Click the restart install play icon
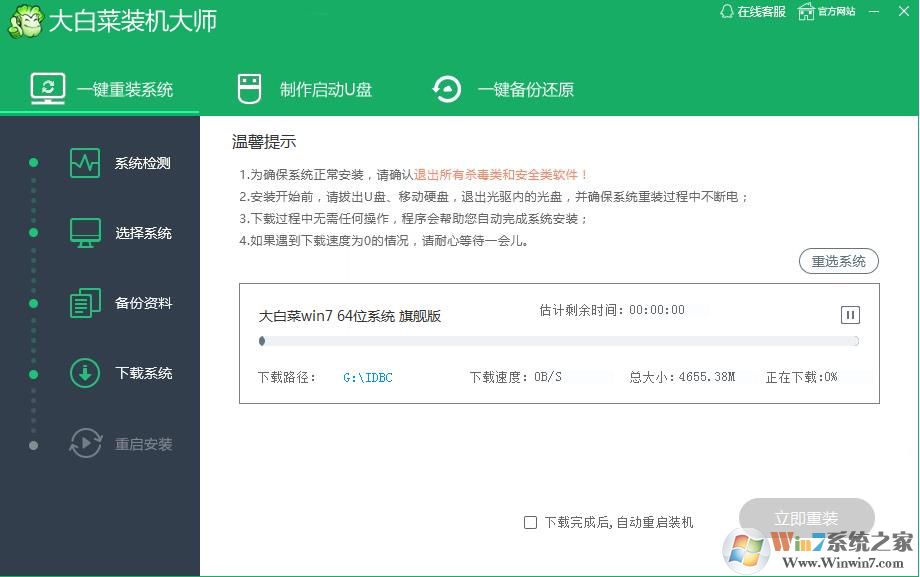 (x=86, y=443)
